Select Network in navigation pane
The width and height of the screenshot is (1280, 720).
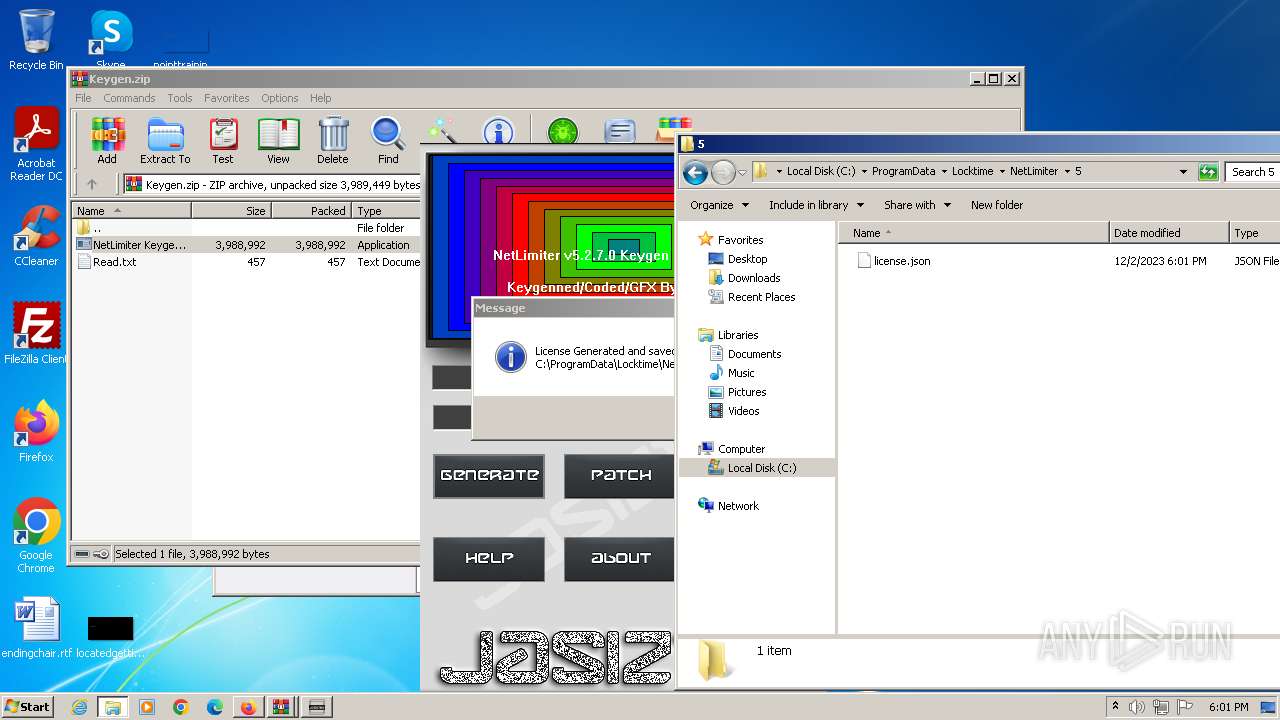click(x=738, y=506)
